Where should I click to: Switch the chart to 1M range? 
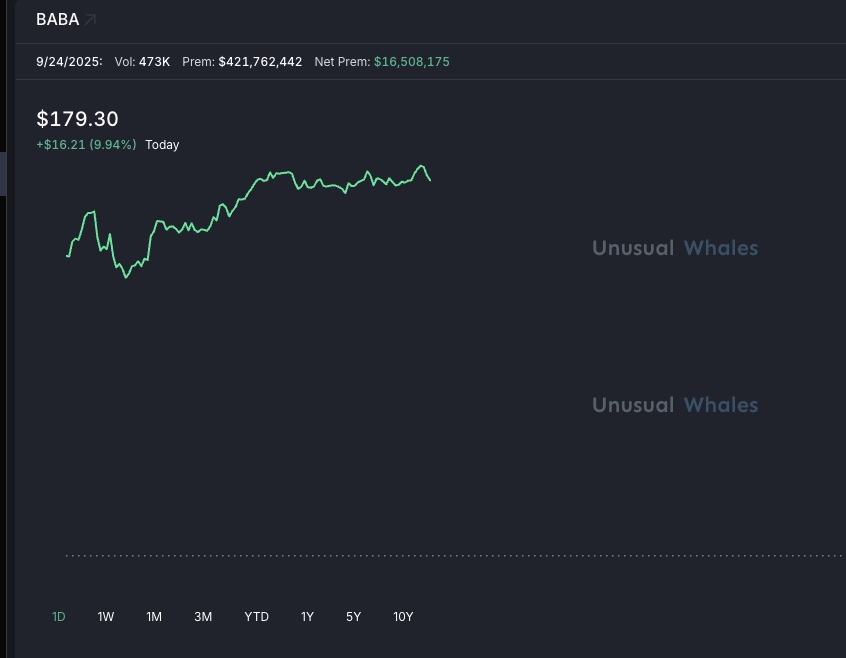coord(154,617)
